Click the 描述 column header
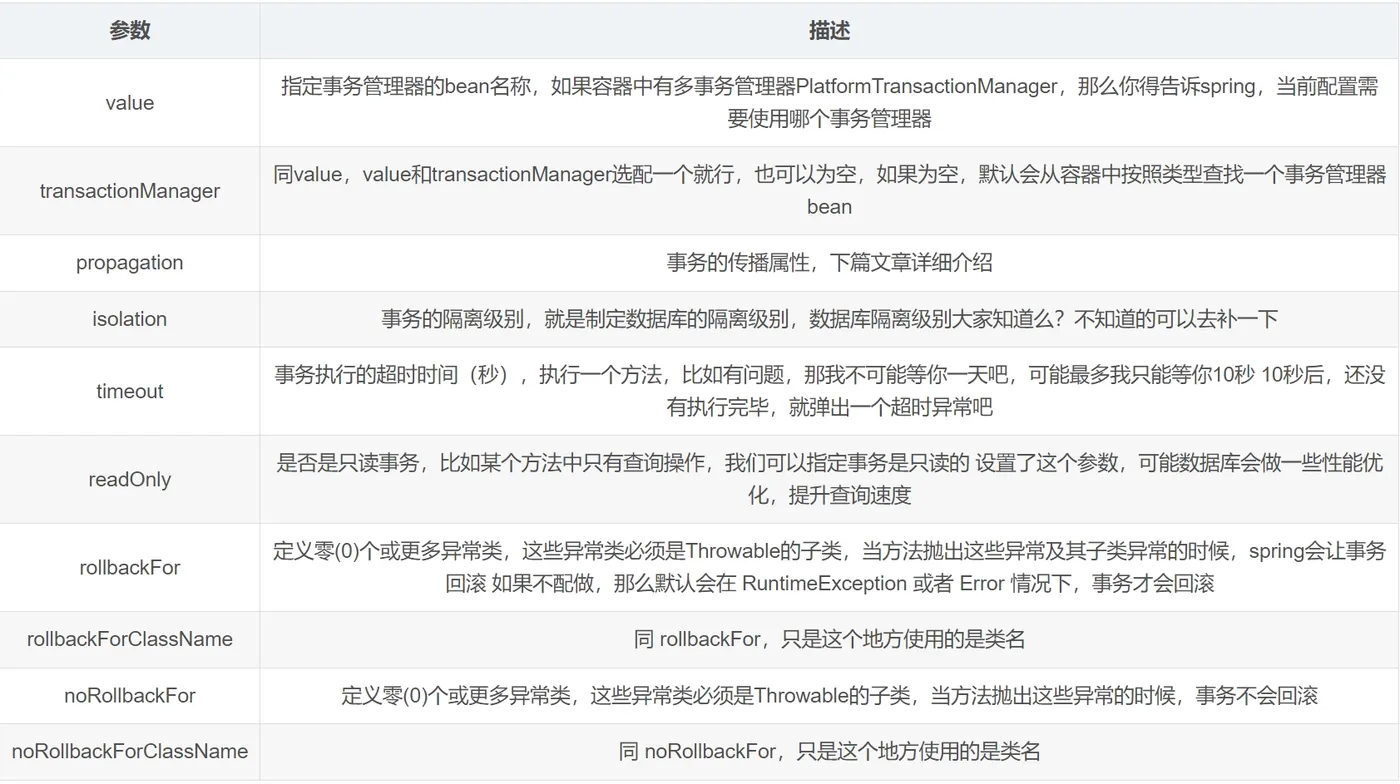 tap(829, 31)
